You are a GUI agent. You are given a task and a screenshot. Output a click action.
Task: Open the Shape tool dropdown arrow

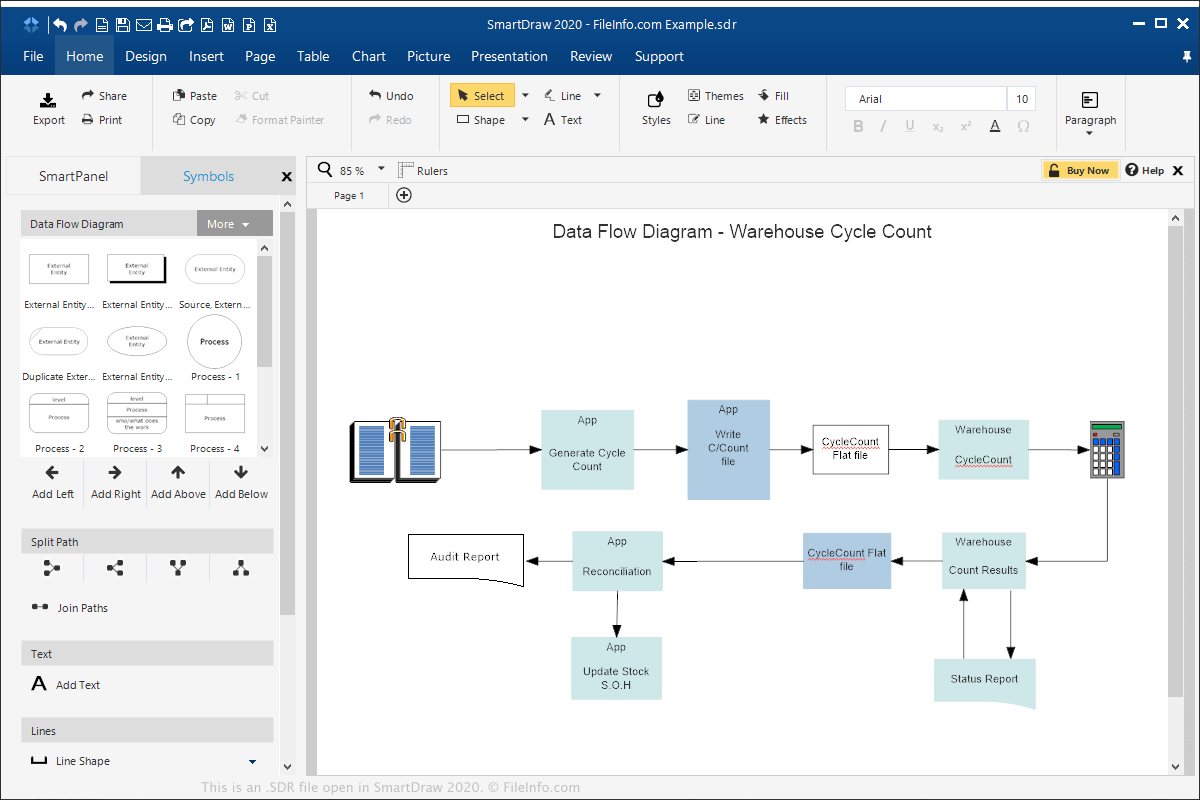[525, 120]
